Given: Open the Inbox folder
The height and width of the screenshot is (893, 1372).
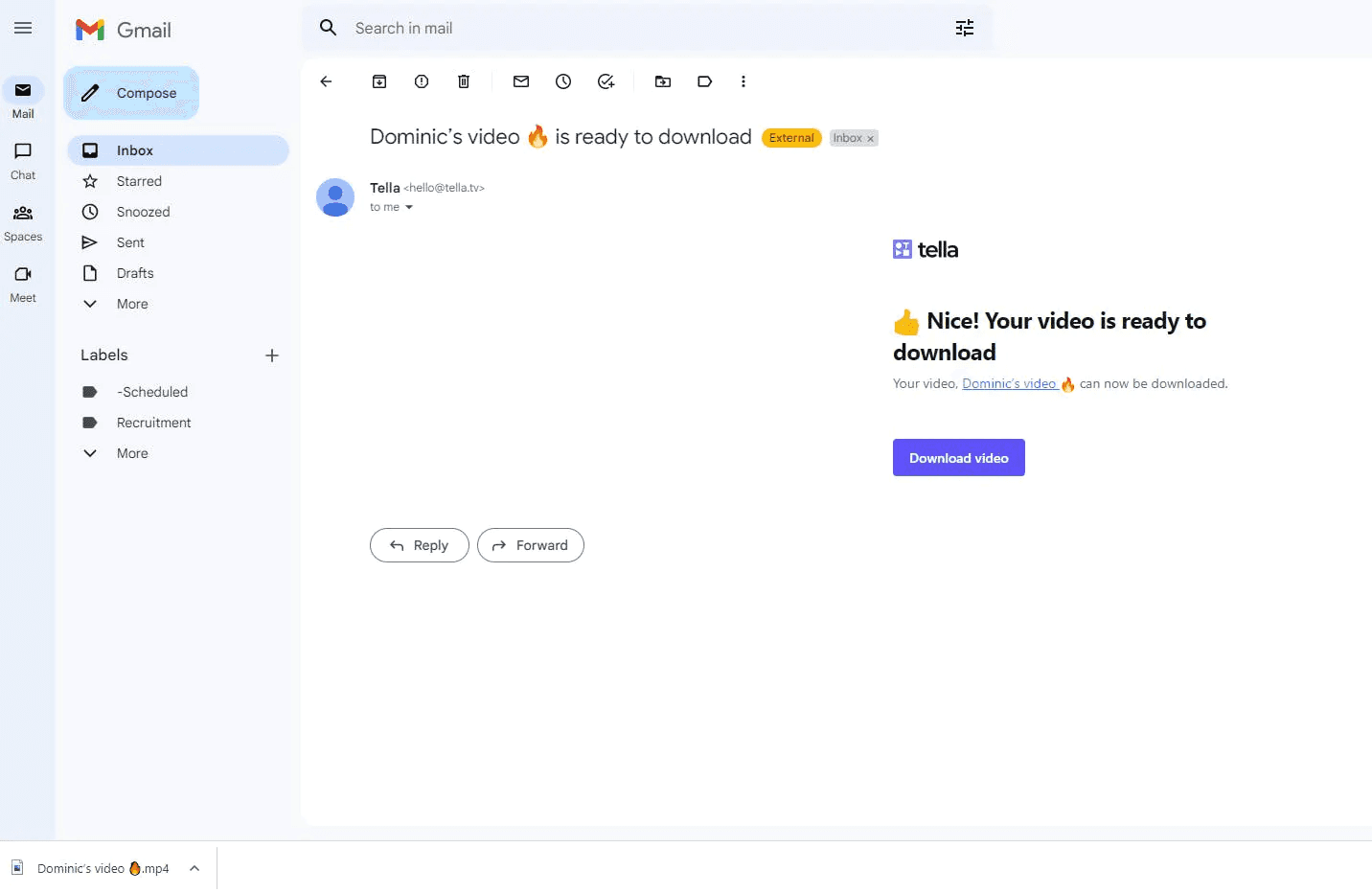Looking at the screenshot, I should pos(178,150).
